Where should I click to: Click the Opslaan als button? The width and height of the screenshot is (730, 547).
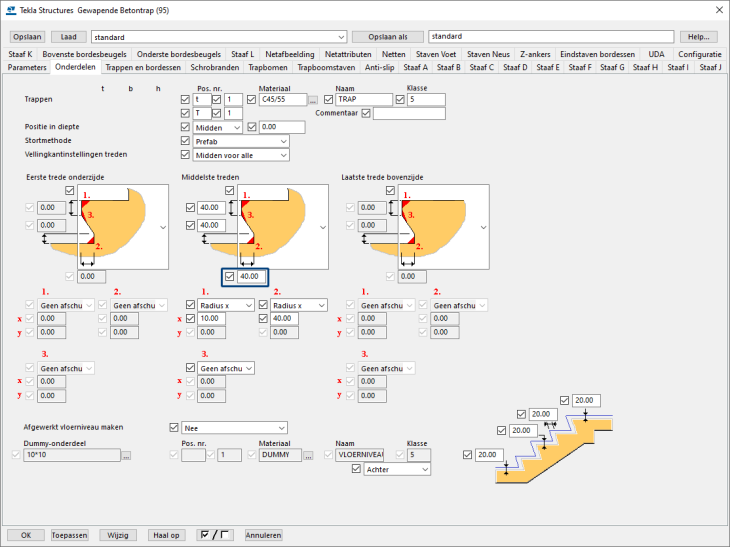388,36
